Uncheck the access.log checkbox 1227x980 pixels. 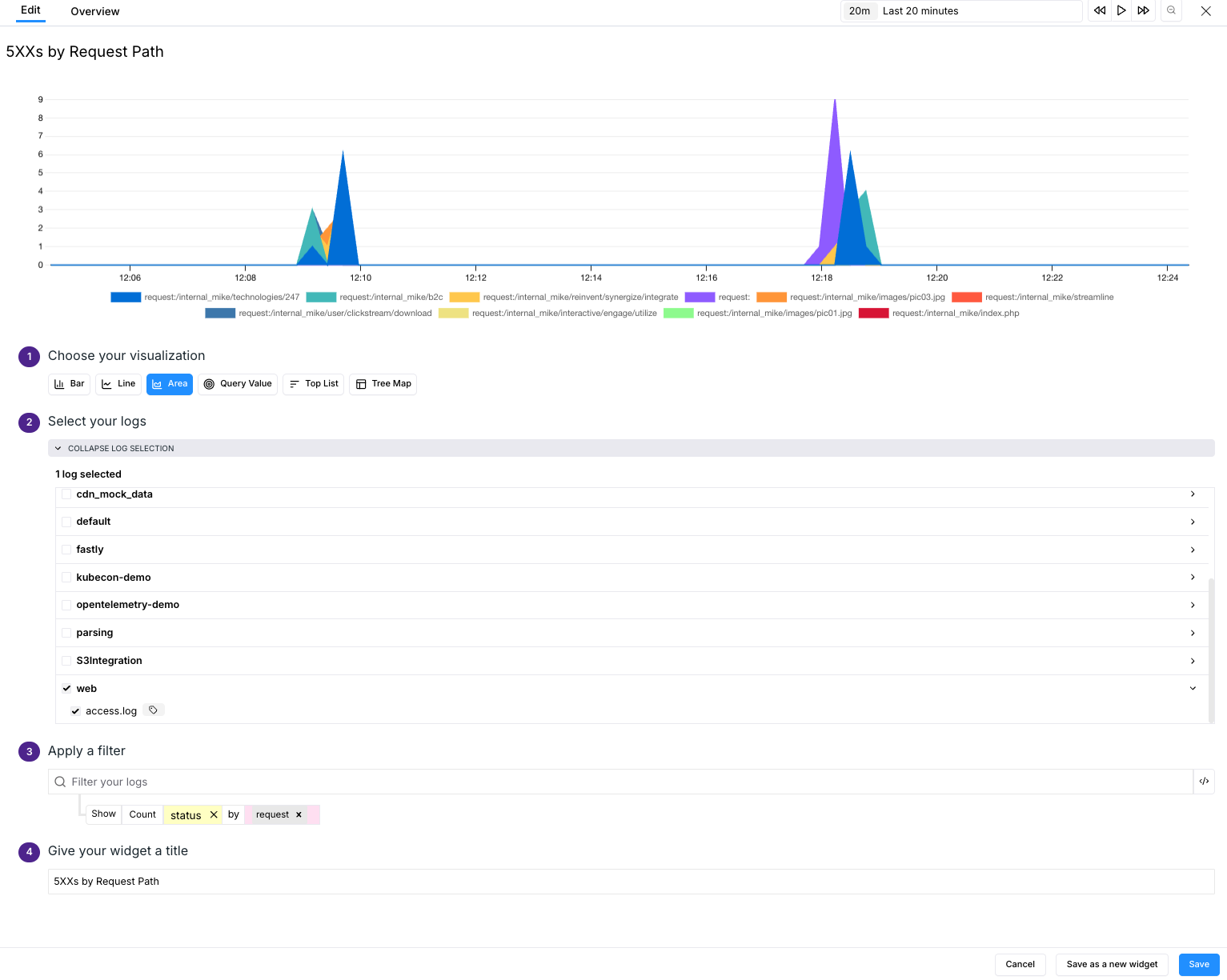point(76,710)
